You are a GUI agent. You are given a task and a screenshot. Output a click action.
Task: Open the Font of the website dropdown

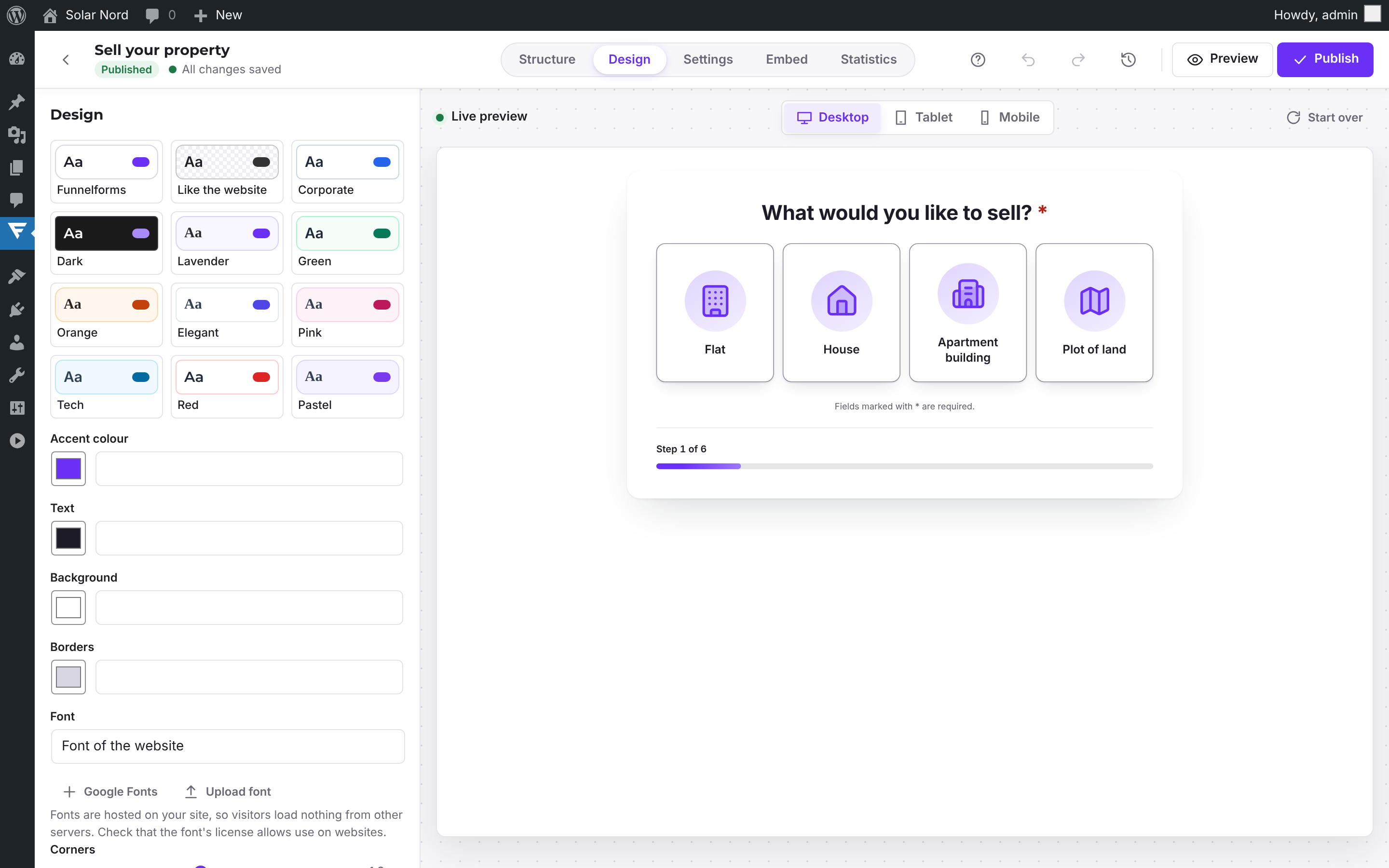(227, 746)
